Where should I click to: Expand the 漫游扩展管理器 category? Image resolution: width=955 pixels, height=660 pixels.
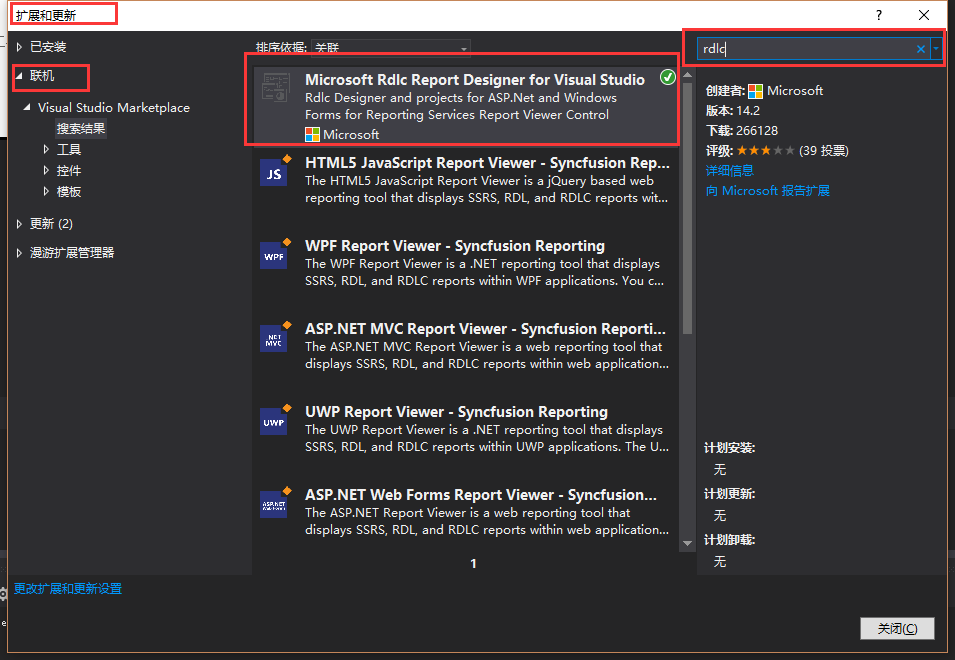(x=19, y=253)
